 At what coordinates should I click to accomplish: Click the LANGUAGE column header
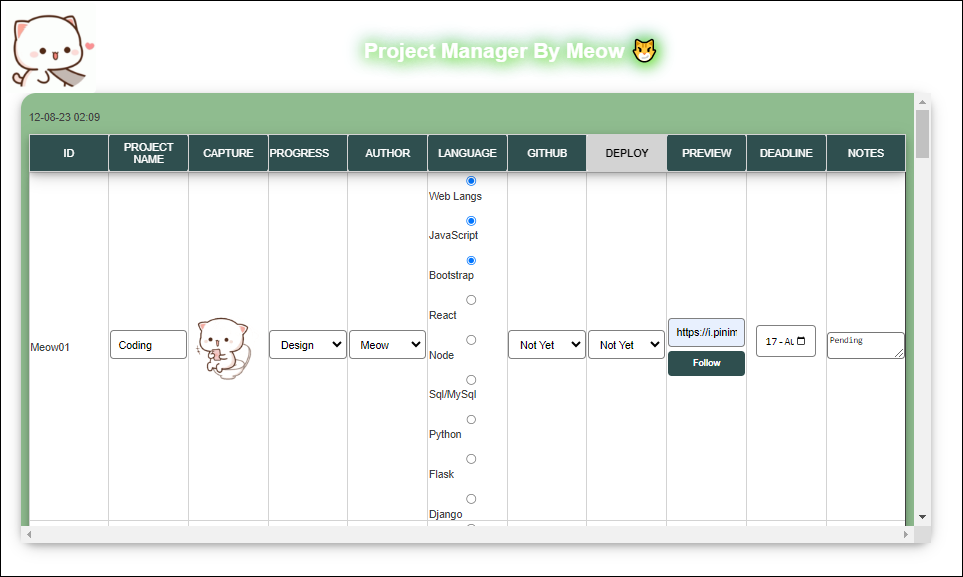point(467,152)
